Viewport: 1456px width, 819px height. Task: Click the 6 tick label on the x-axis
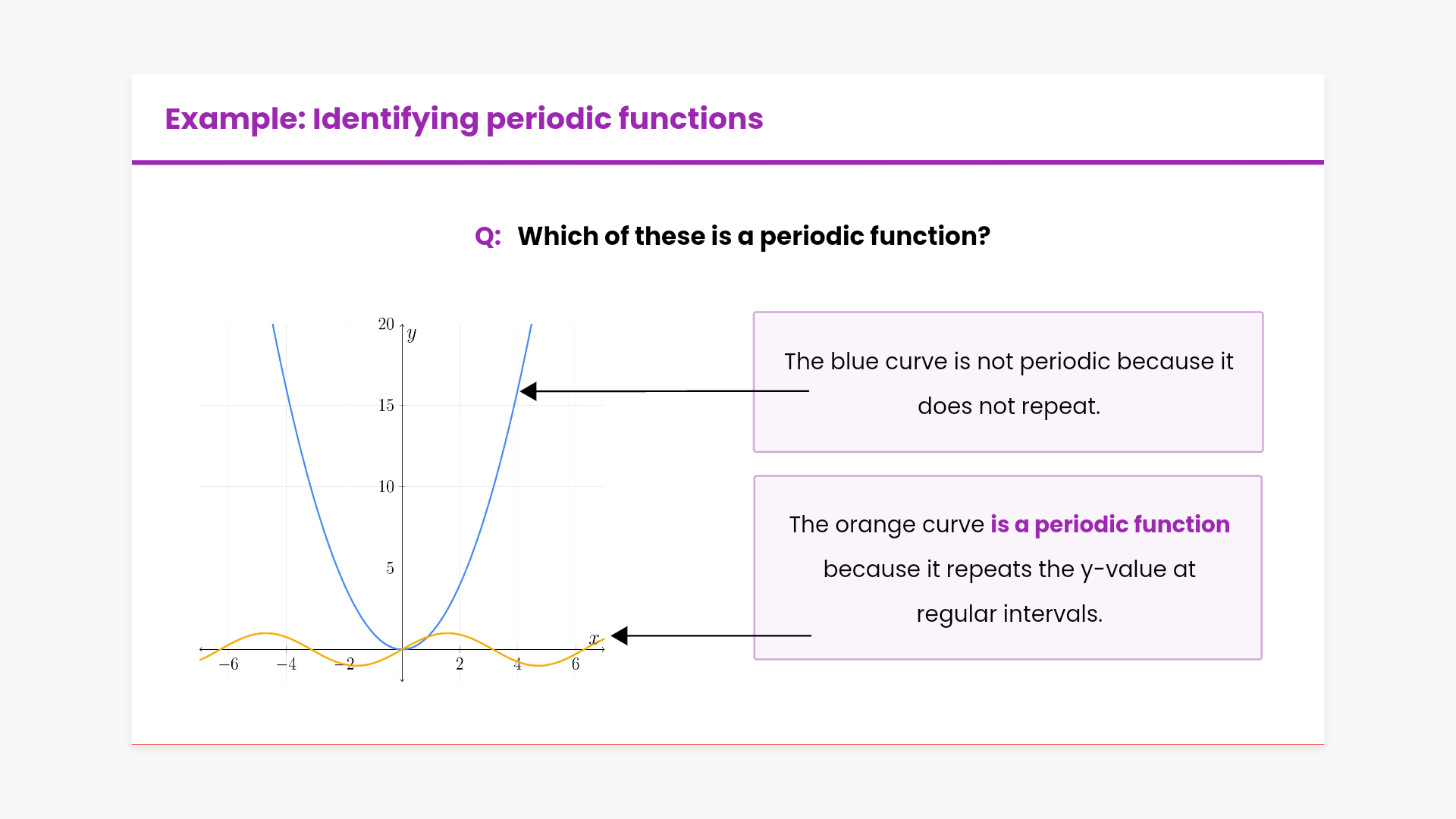pos(576,664)
